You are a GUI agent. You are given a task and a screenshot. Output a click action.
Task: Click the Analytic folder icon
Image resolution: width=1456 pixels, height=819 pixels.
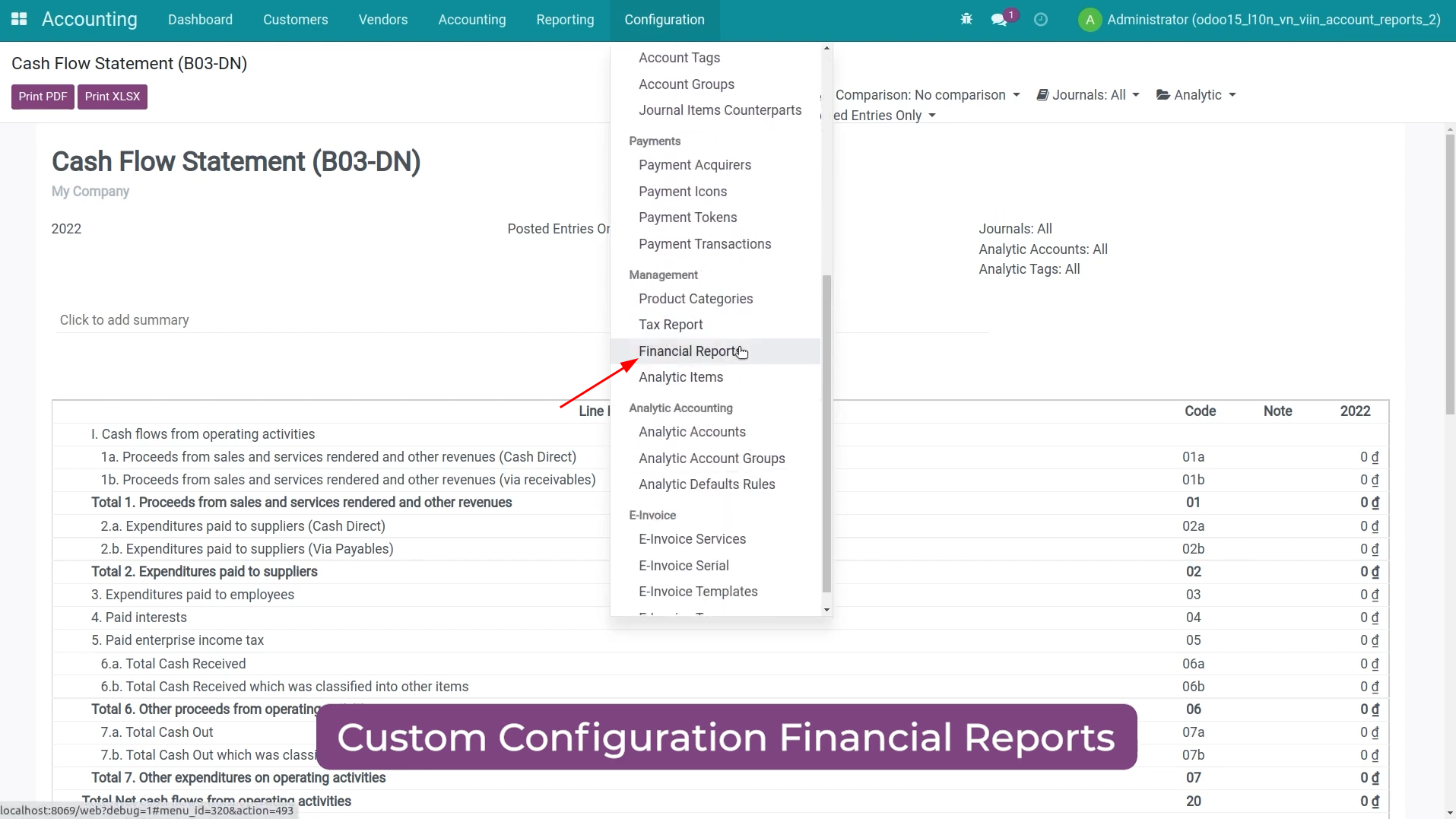tap(1163, 95)
